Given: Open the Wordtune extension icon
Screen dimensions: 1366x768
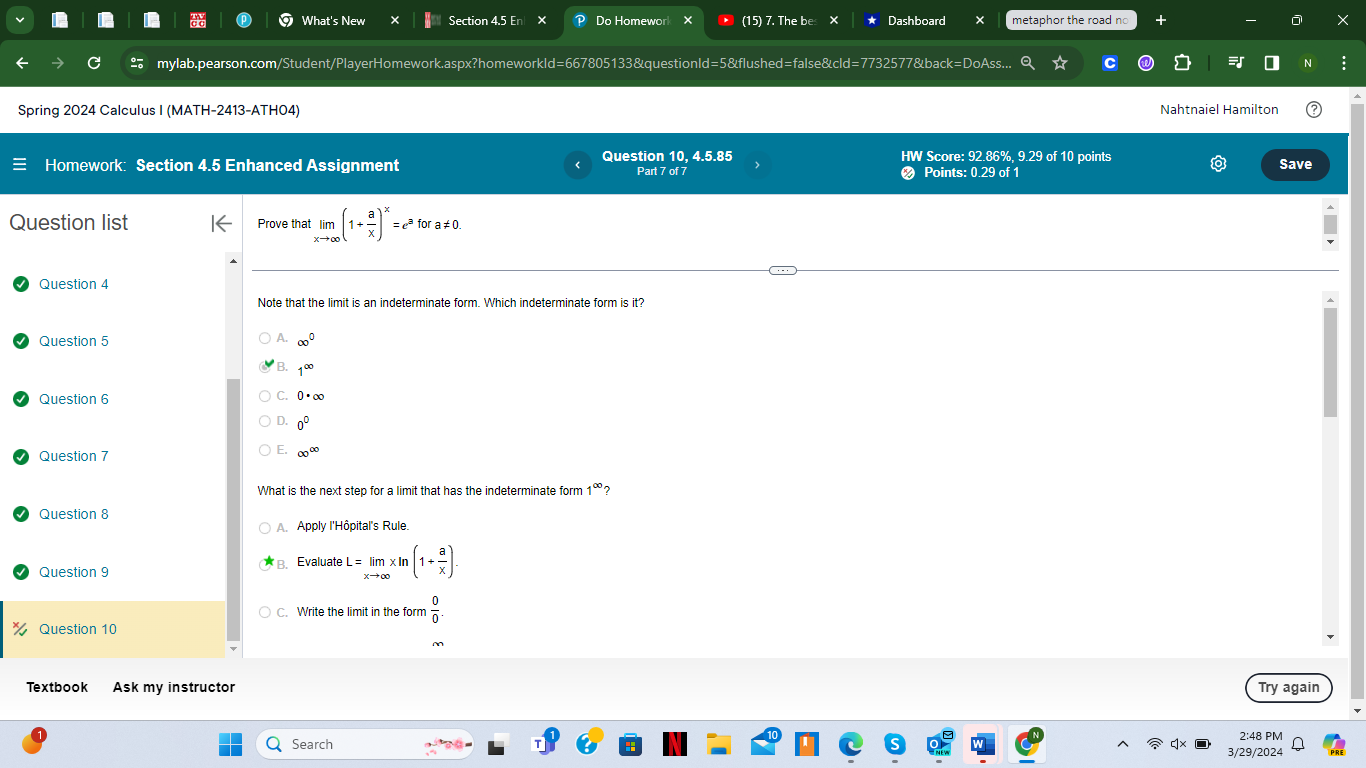Looking at the screenshot, I should click(x=1145, y=62).
